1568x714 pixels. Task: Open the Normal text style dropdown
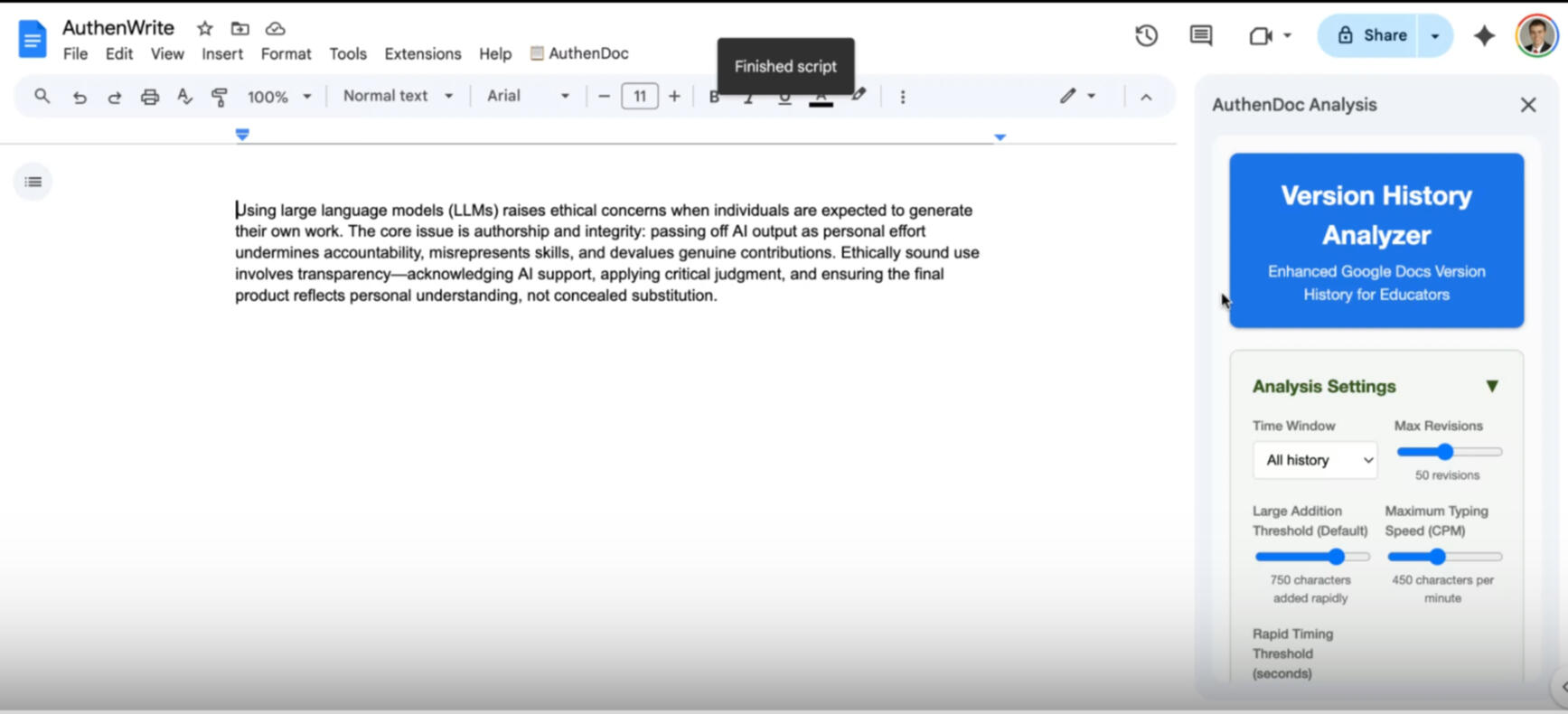pos(398,96)
